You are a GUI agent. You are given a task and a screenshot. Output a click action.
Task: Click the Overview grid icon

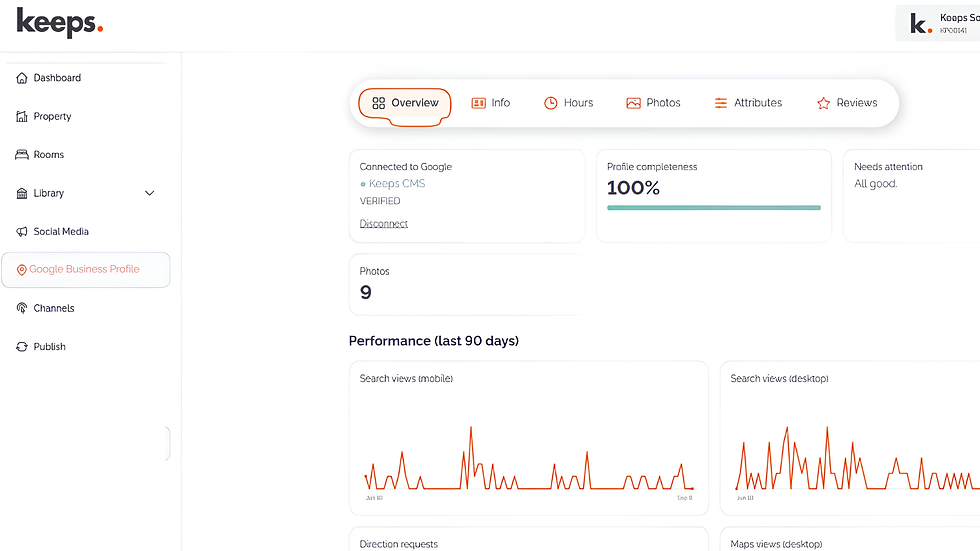pyautogui.click(x=379, y=103)
